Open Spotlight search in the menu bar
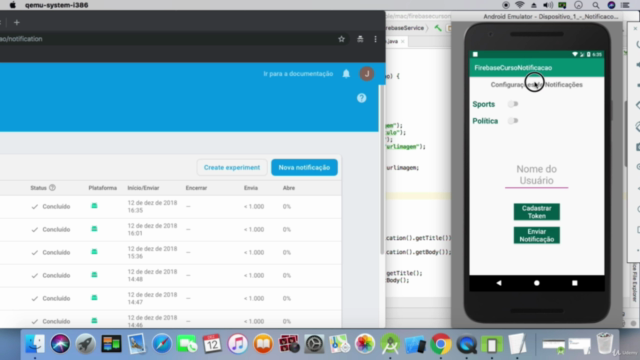 (596, 5)
